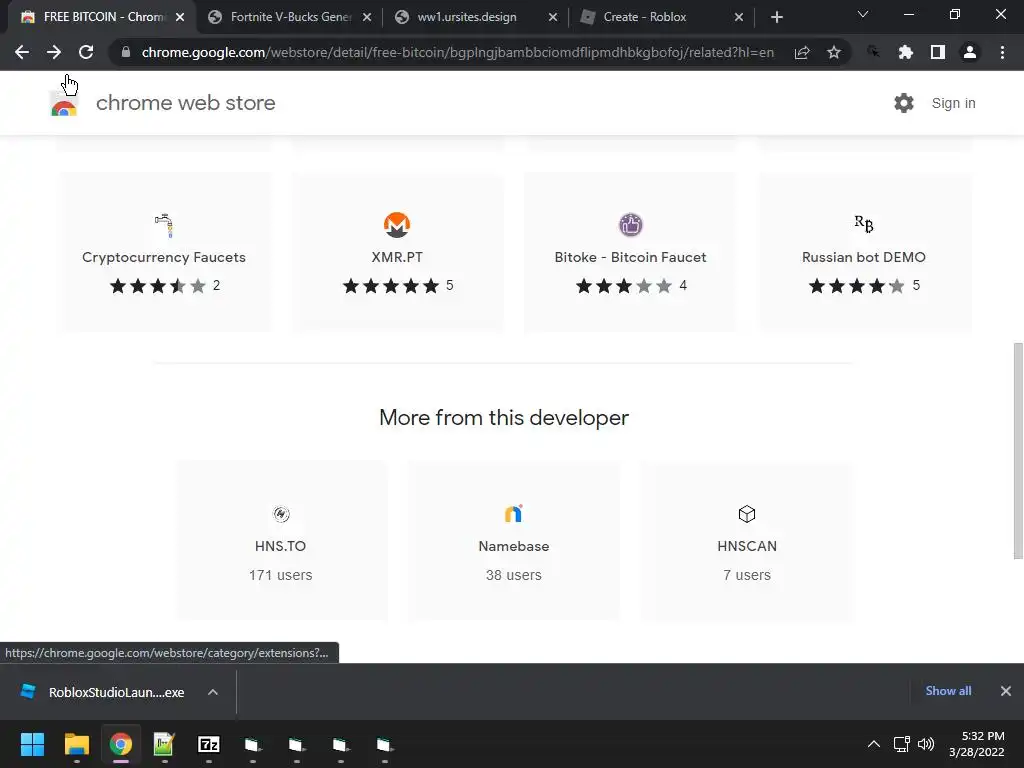Go forward to the next page
The height and width of the screenshot is (768, 1024).
tap(54, 52)
